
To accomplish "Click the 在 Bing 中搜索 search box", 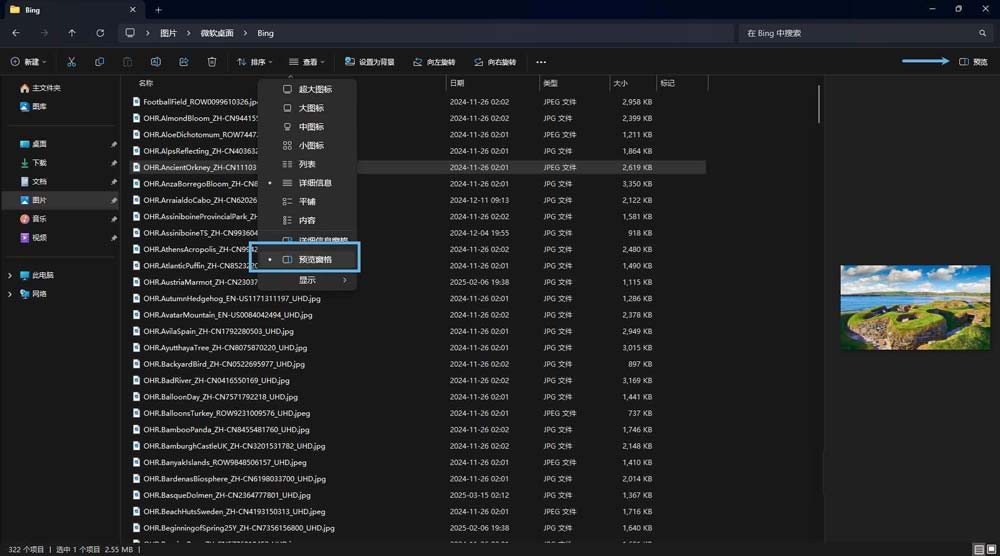I will 860,33.
